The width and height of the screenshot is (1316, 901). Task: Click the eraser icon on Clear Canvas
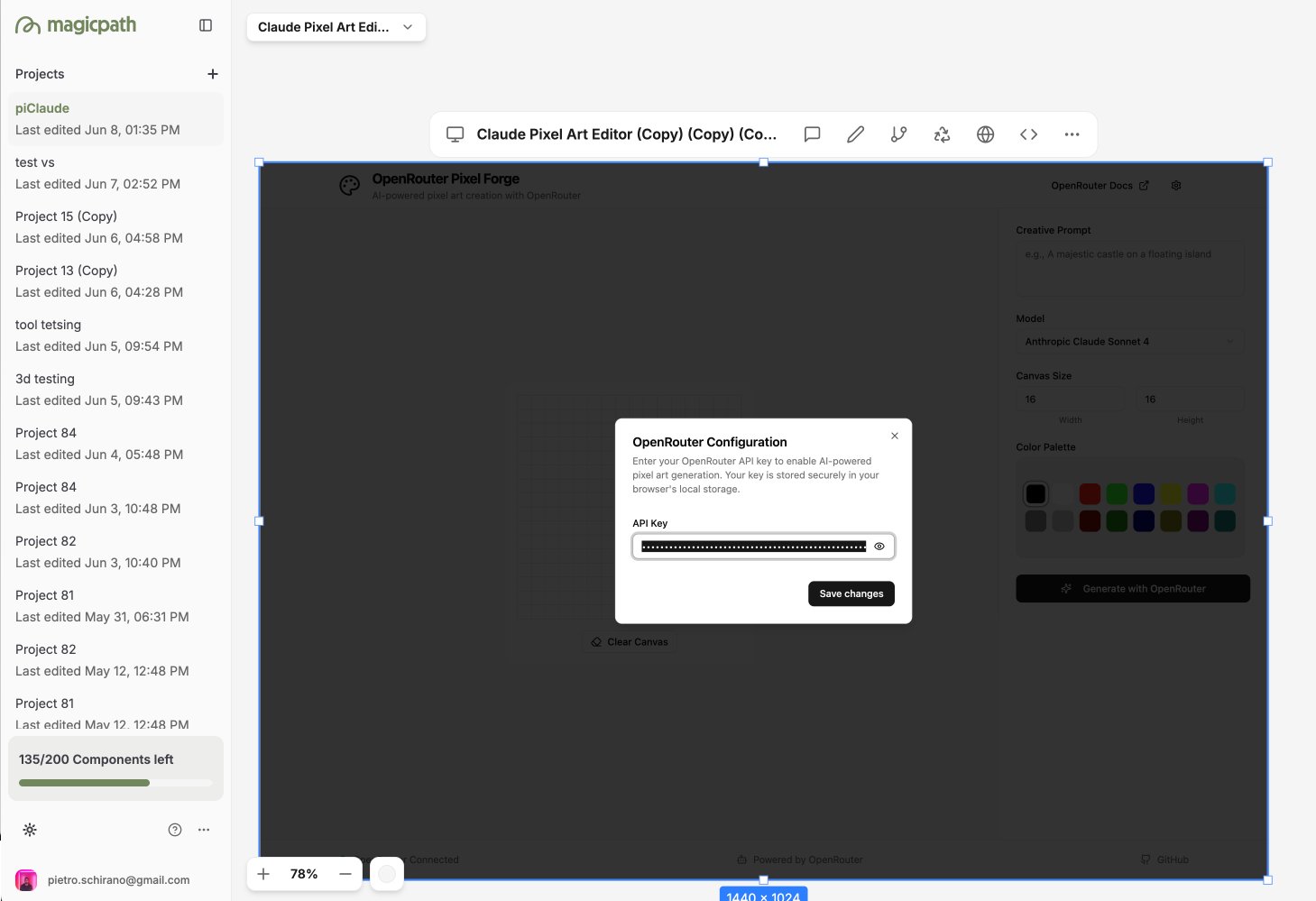click(x=596, y=642)
